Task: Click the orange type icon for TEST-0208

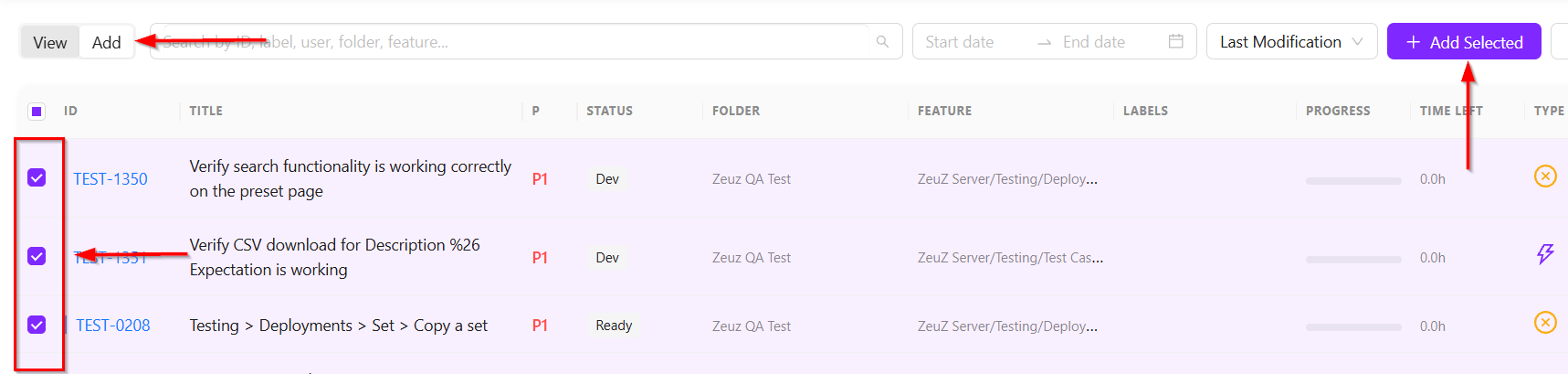Action: pyautogui.click(x=1545, y=322)
